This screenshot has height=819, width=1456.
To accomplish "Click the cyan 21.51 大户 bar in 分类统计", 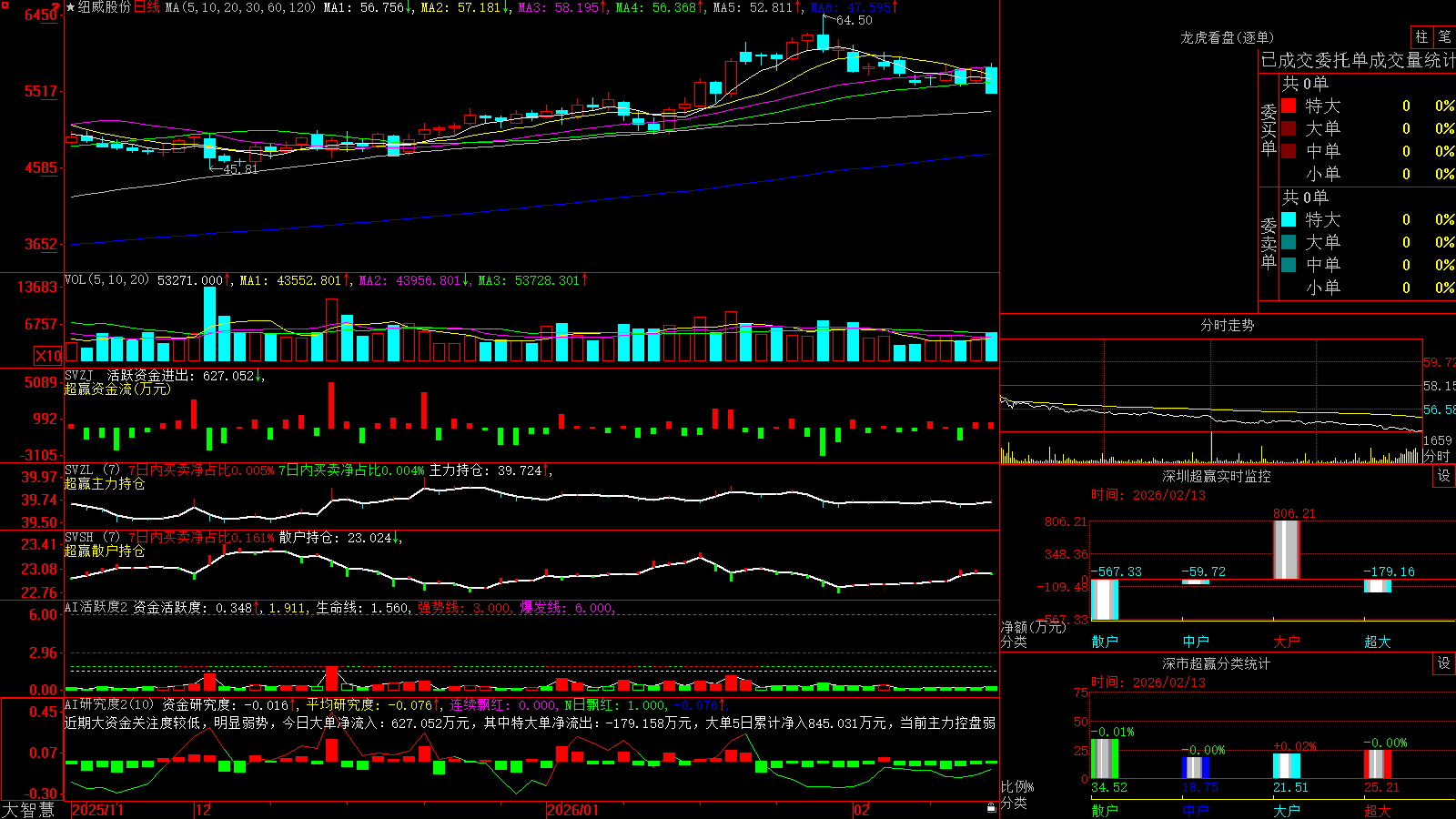I will (1286, 766).
